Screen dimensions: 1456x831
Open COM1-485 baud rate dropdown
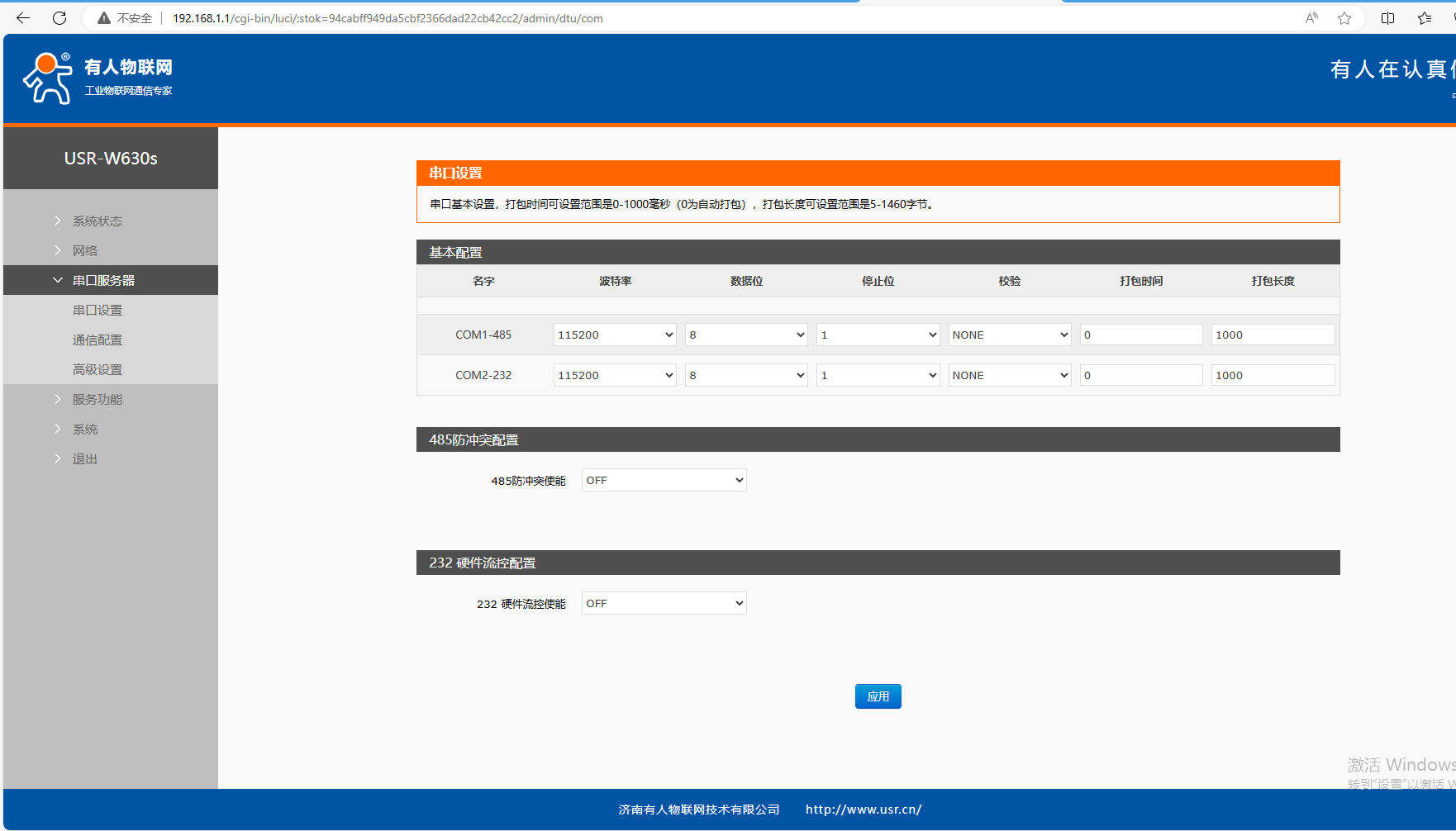[615, 335]
